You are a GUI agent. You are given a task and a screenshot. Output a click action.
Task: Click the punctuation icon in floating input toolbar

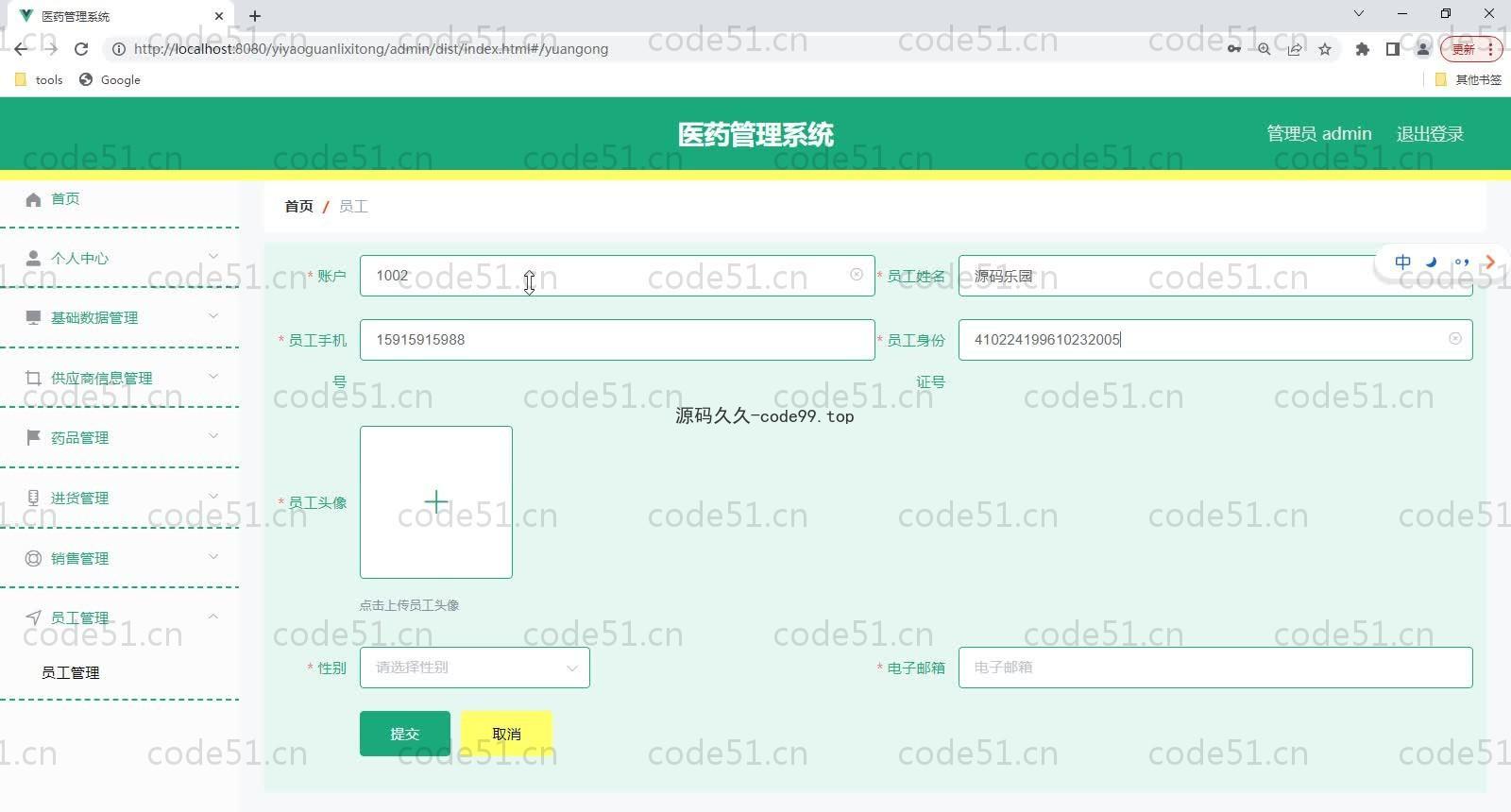1462,262
